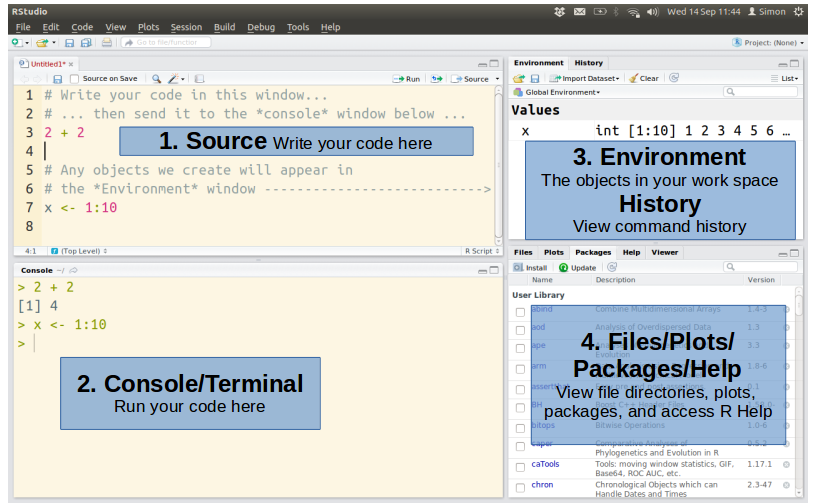Image resolution: width=816 pixels, height=504 pixels.
Task: Open the system power gear menu
Action: pyautogui.click(x=799, y=11)
